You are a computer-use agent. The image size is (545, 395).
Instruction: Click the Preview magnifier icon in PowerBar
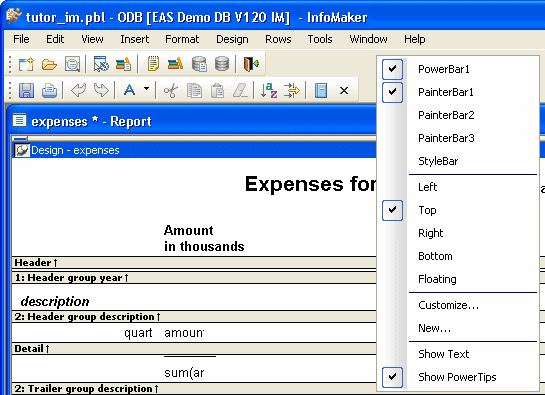(72, 64)
